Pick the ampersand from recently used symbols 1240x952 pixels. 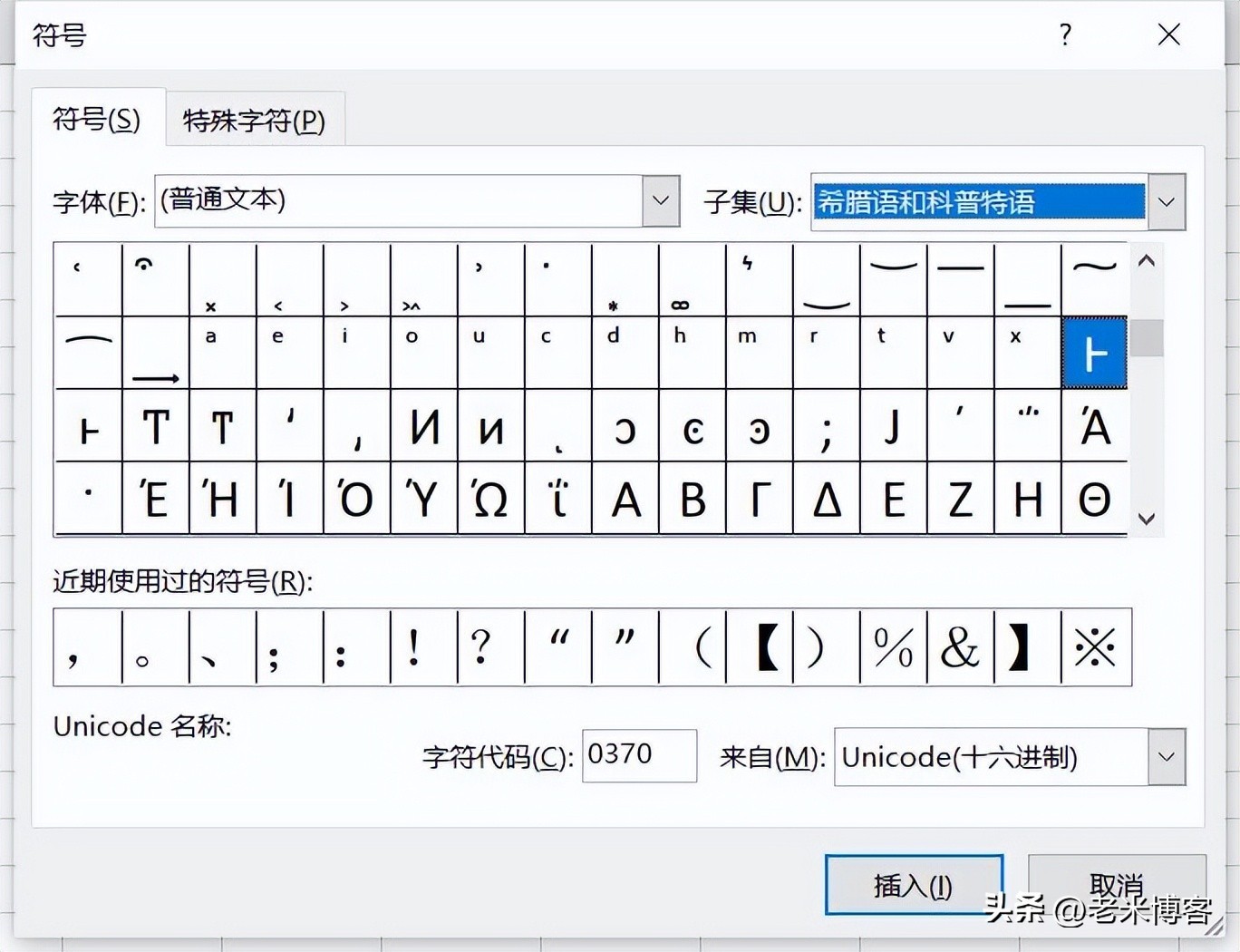(960, 647)
